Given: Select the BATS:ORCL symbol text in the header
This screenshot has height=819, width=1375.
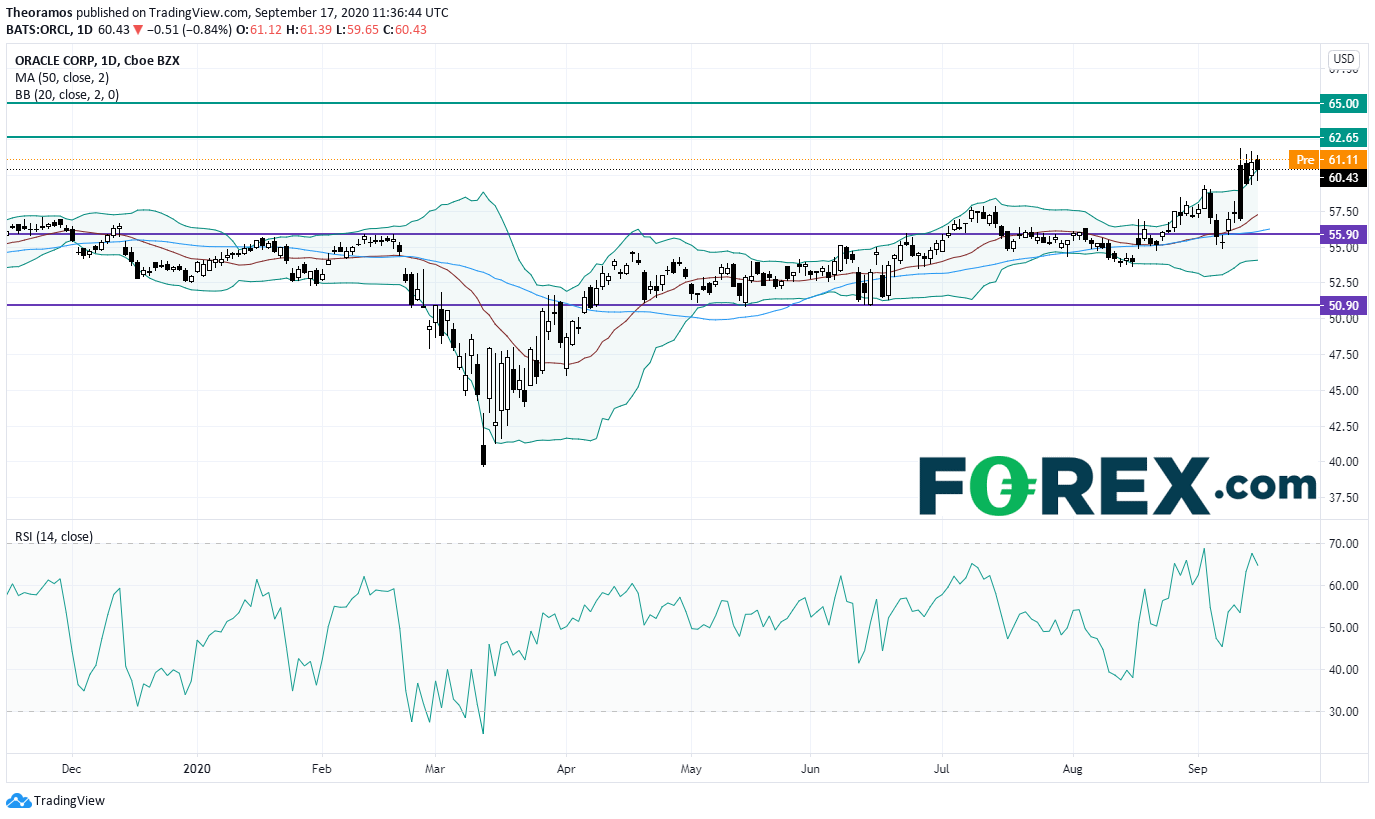Looking at the screenshot, I should point(40,30).
